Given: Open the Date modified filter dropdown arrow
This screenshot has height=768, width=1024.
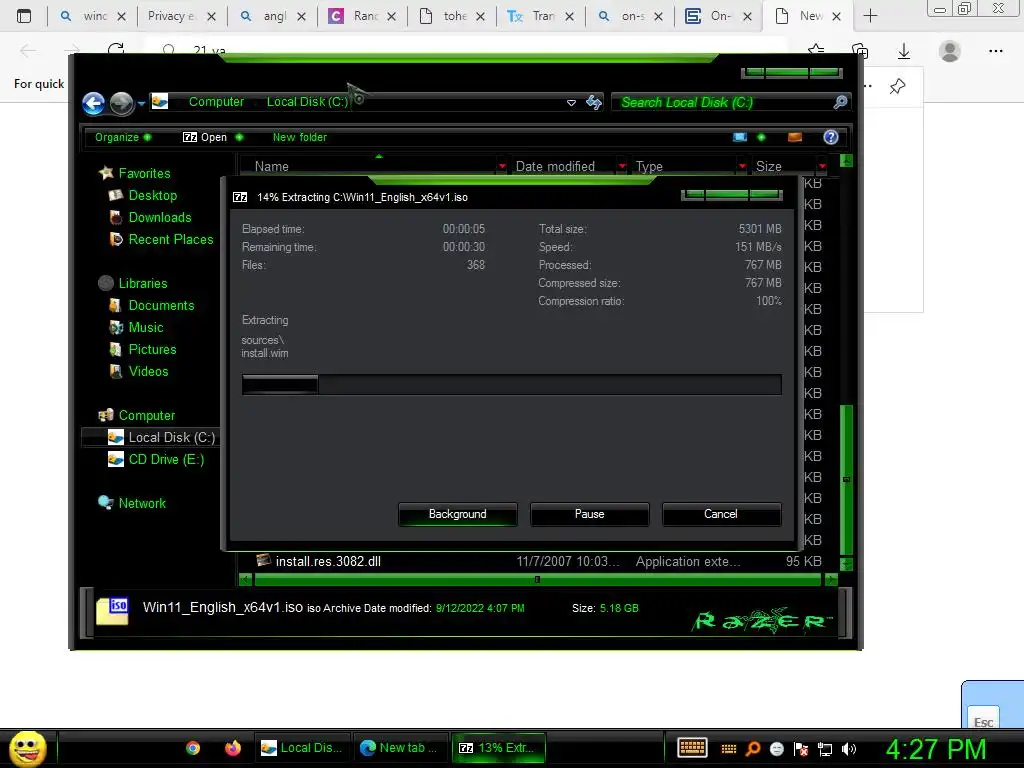Looking at the screenshot, I should (x=622, y=167).
